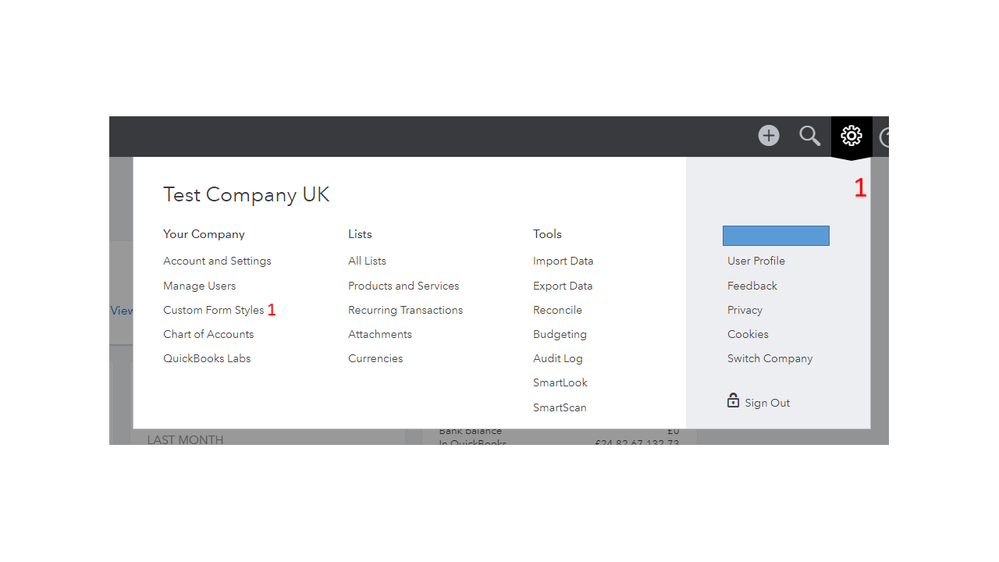Viewport: 999px width, 562px height.
Task: Go to Chart of Accounts
Action: 208,335
